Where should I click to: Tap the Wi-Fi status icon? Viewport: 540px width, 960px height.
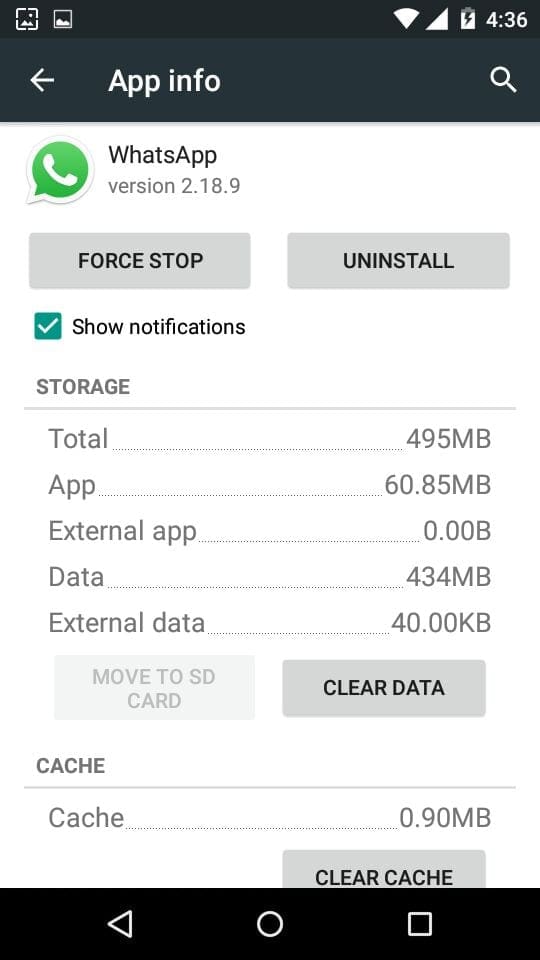[x=407, y=20]
